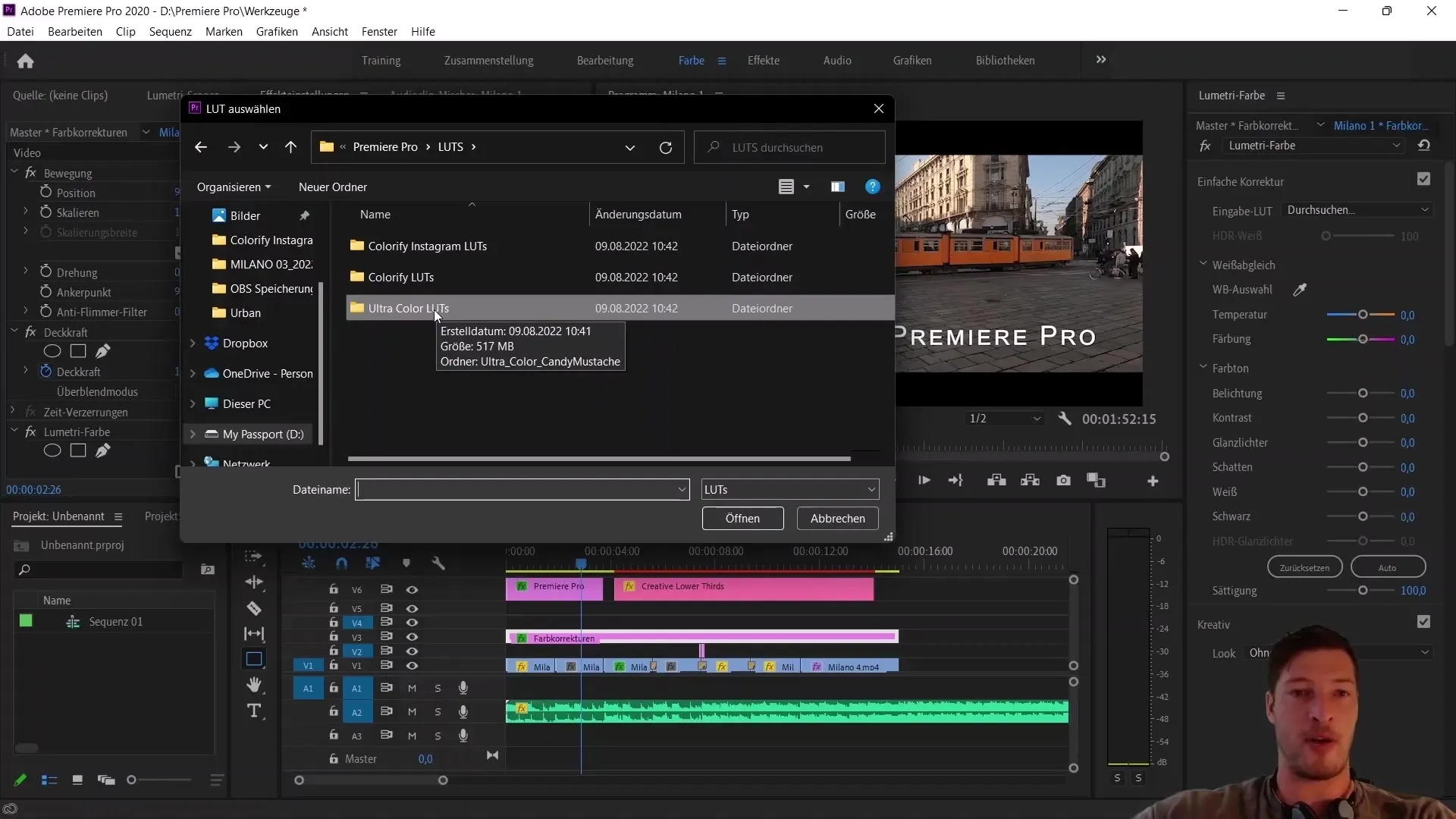
Task: Go up one folder level in dialog
Action: point(291,147)
